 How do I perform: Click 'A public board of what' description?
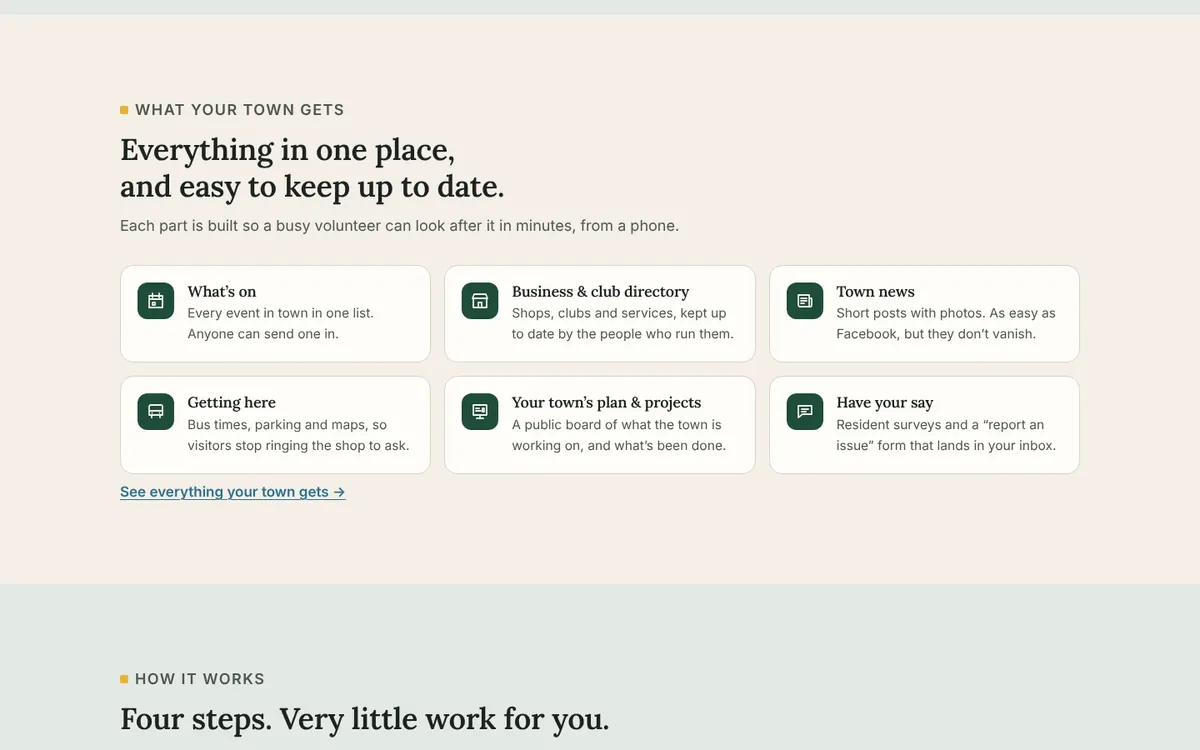click(619, 435)
